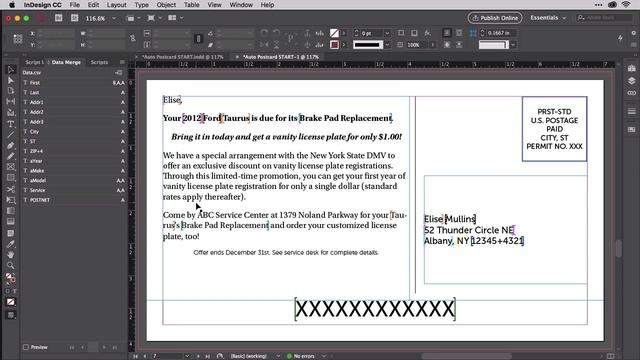Enable the Preview checkbox in Data Merge
The height and width of the screenshot is (360, 640).
tap(26, 347)
